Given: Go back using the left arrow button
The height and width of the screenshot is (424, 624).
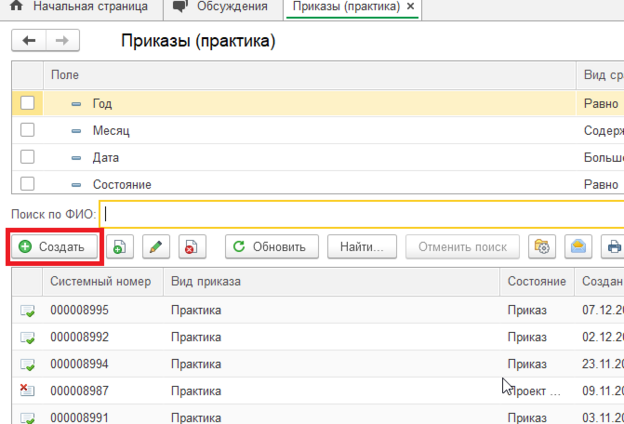Looking at the screenshot, I should [x=29, y=41].
